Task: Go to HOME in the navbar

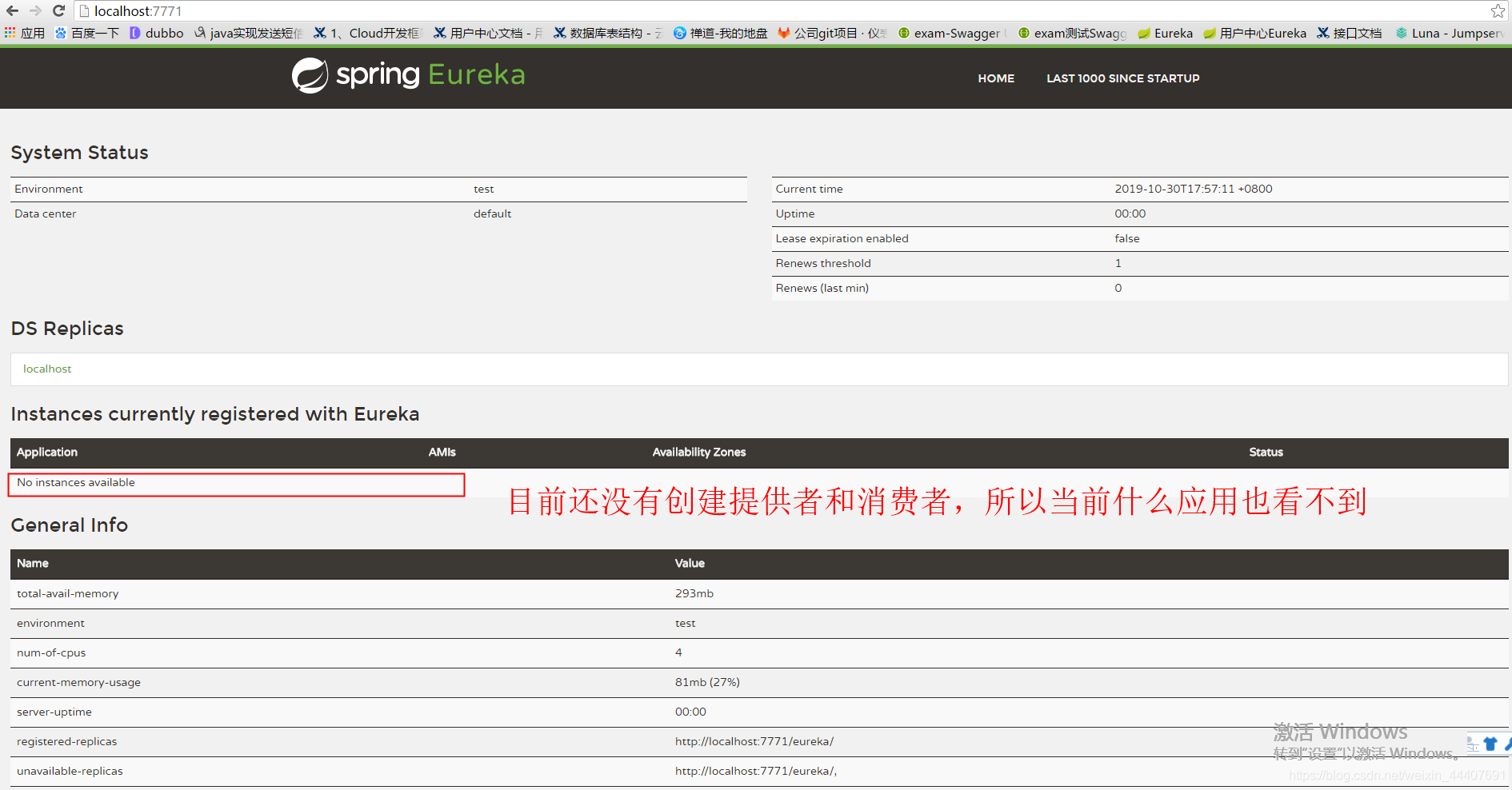Action: (x=996, y=78)
